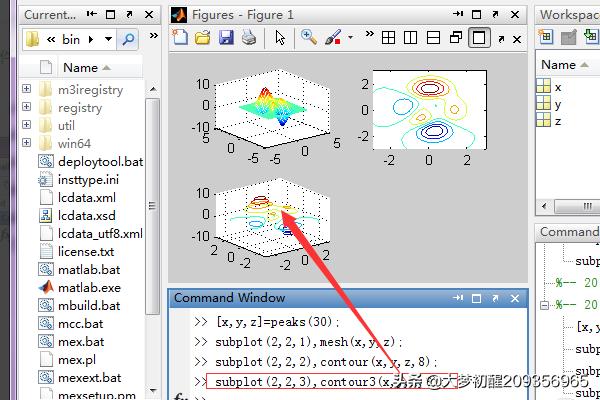Save the figure with the floppy icon

[x=225, y=38]
